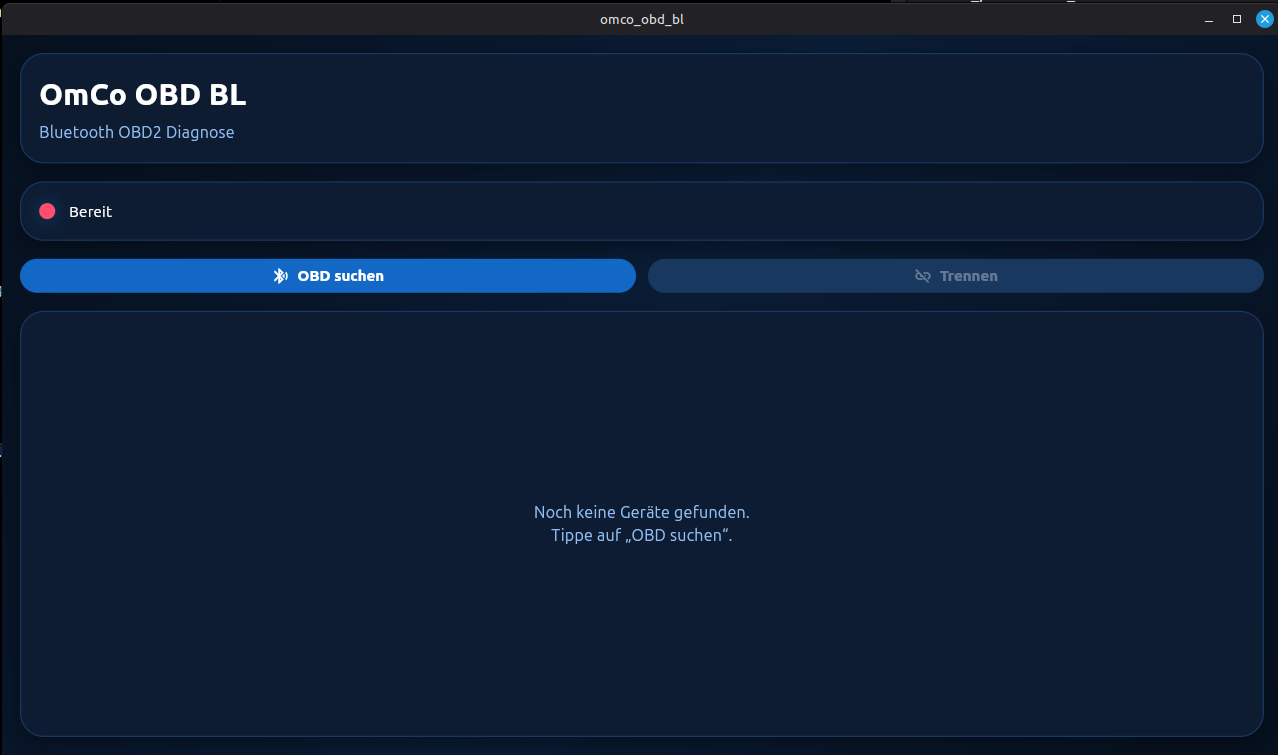Close the omco_obd_bl window

pyautogui.click(x=1265, y=19)
